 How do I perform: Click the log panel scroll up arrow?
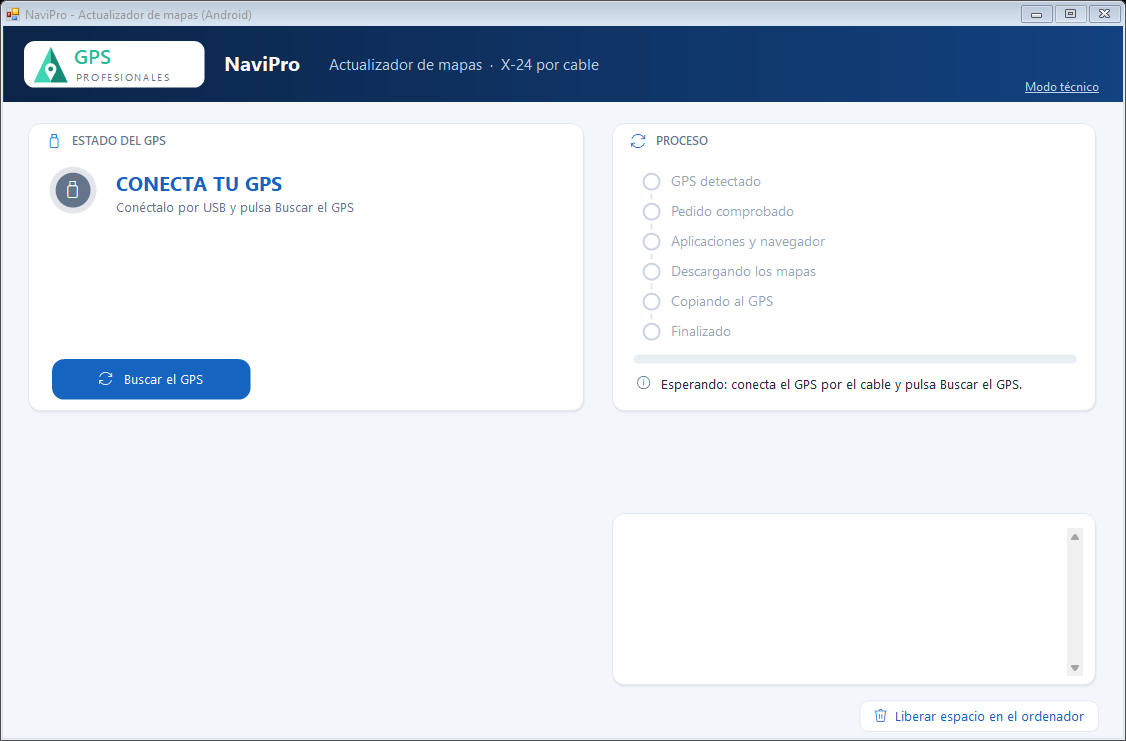click(x=1075, y=537)
